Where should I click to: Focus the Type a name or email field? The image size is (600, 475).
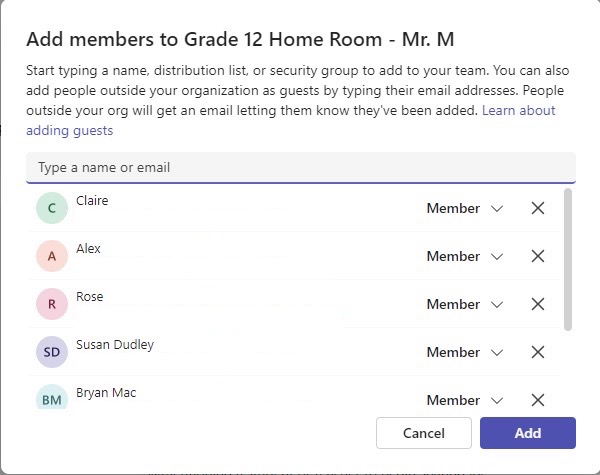(x=301, y=168)
